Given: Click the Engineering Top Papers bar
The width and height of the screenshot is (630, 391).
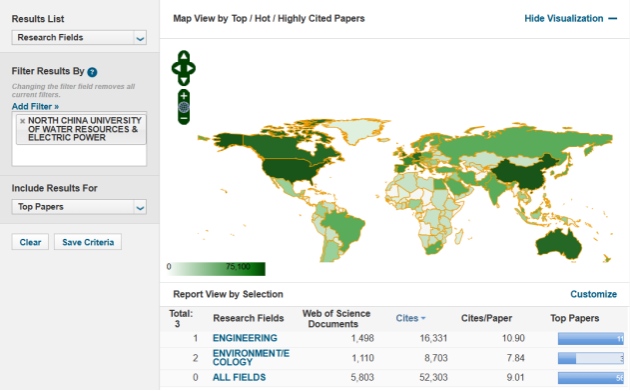Looking at the screenshot, I should 591,339.
